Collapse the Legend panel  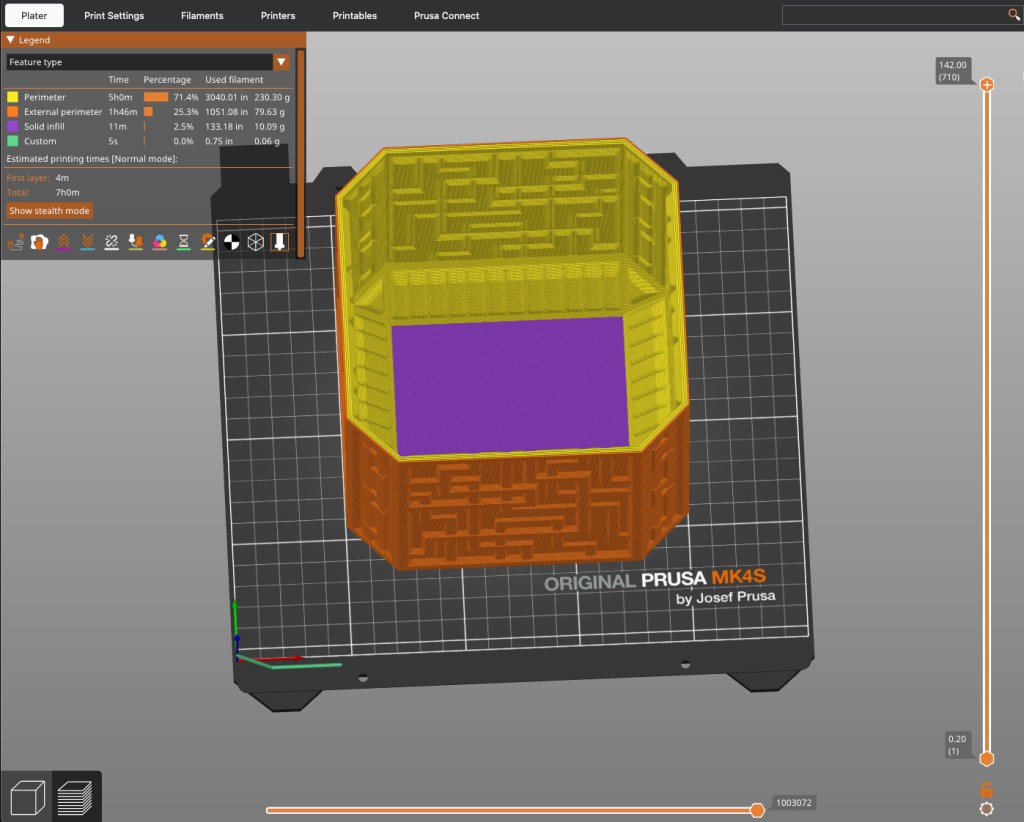click(x=11, y=40)
